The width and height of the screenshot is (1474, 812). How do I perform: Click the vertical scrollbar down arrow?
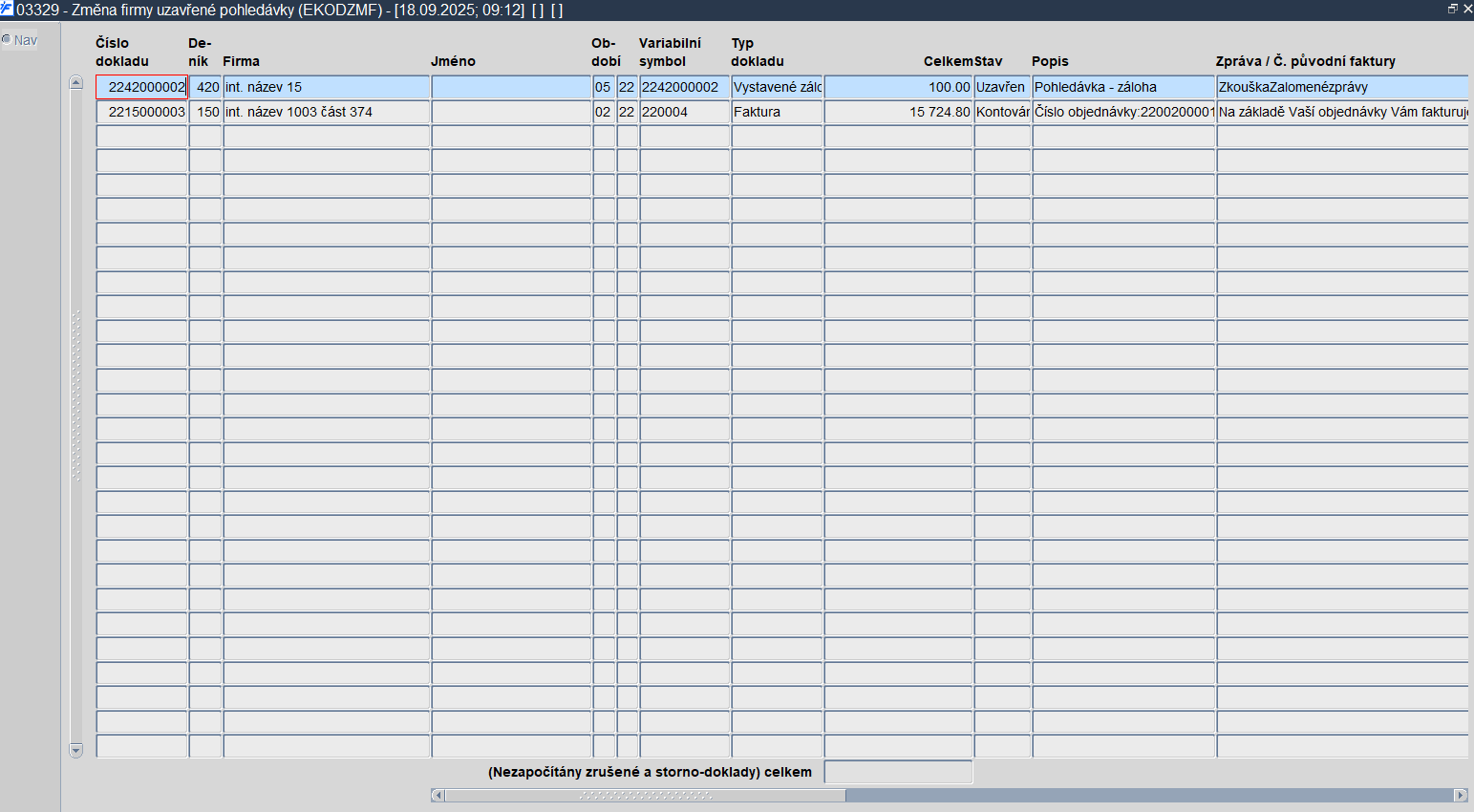pyautogui.click(x=76, y=751)
